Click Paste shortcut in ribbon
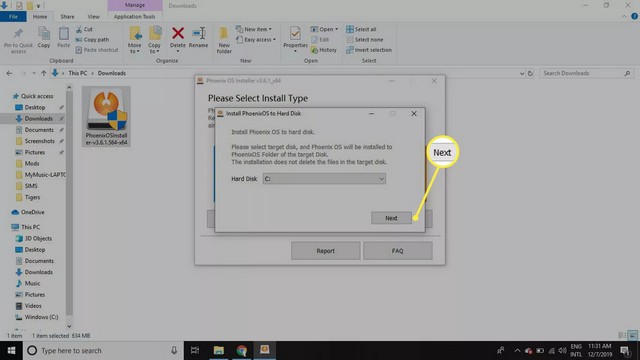 point(97,50)
